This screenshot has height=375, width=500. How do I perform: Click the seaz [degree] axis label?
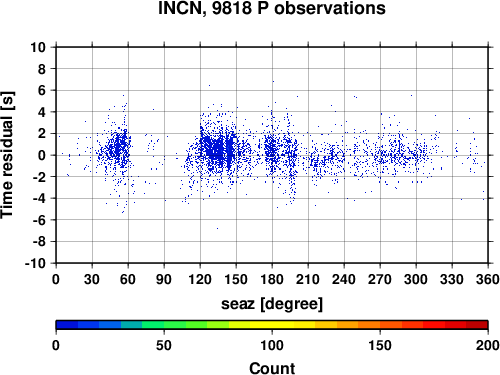(x=272, y=304)
